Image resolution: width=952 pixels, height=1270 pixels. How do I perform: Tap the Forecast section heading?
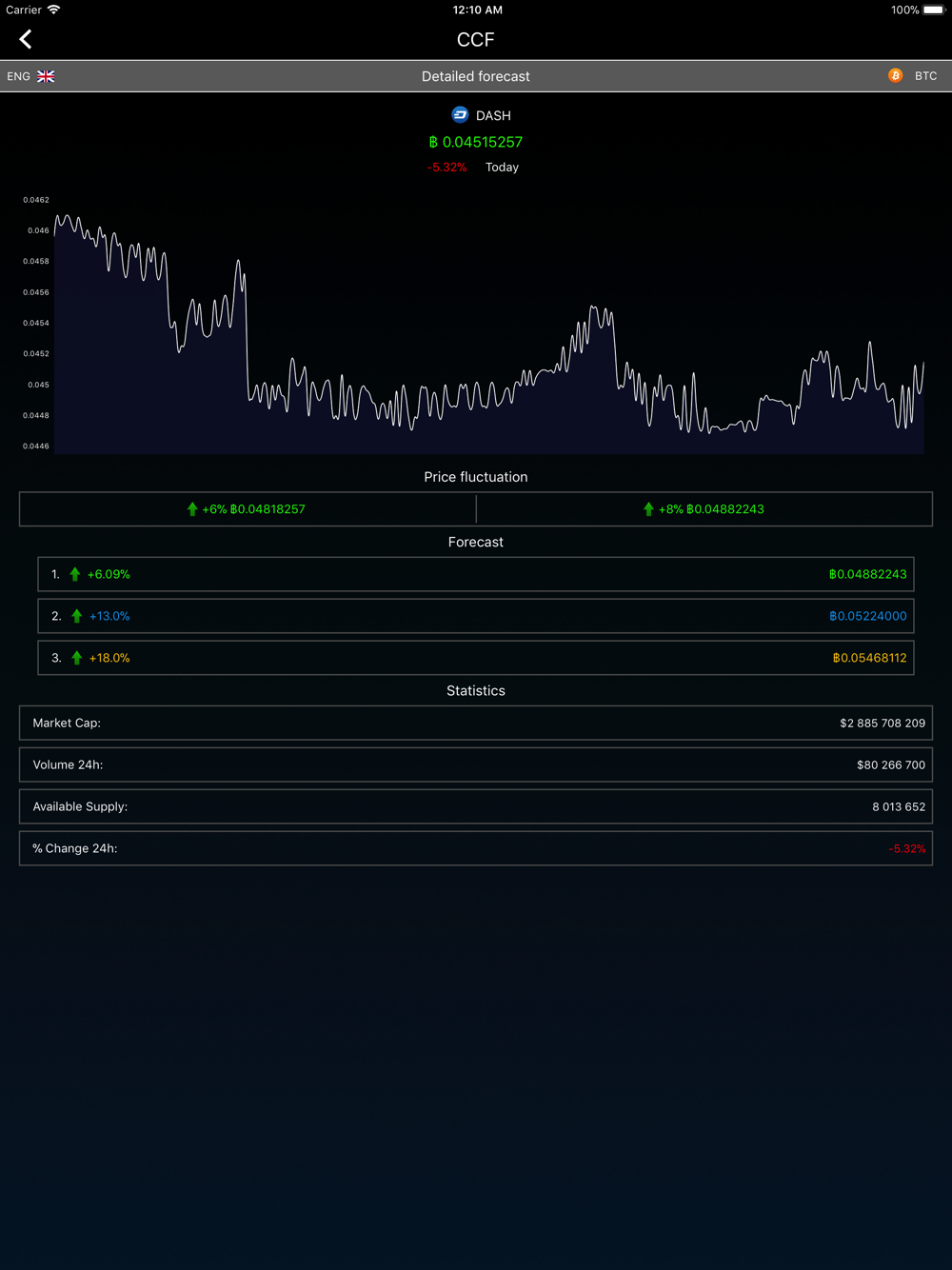click(x=476, y=542)
